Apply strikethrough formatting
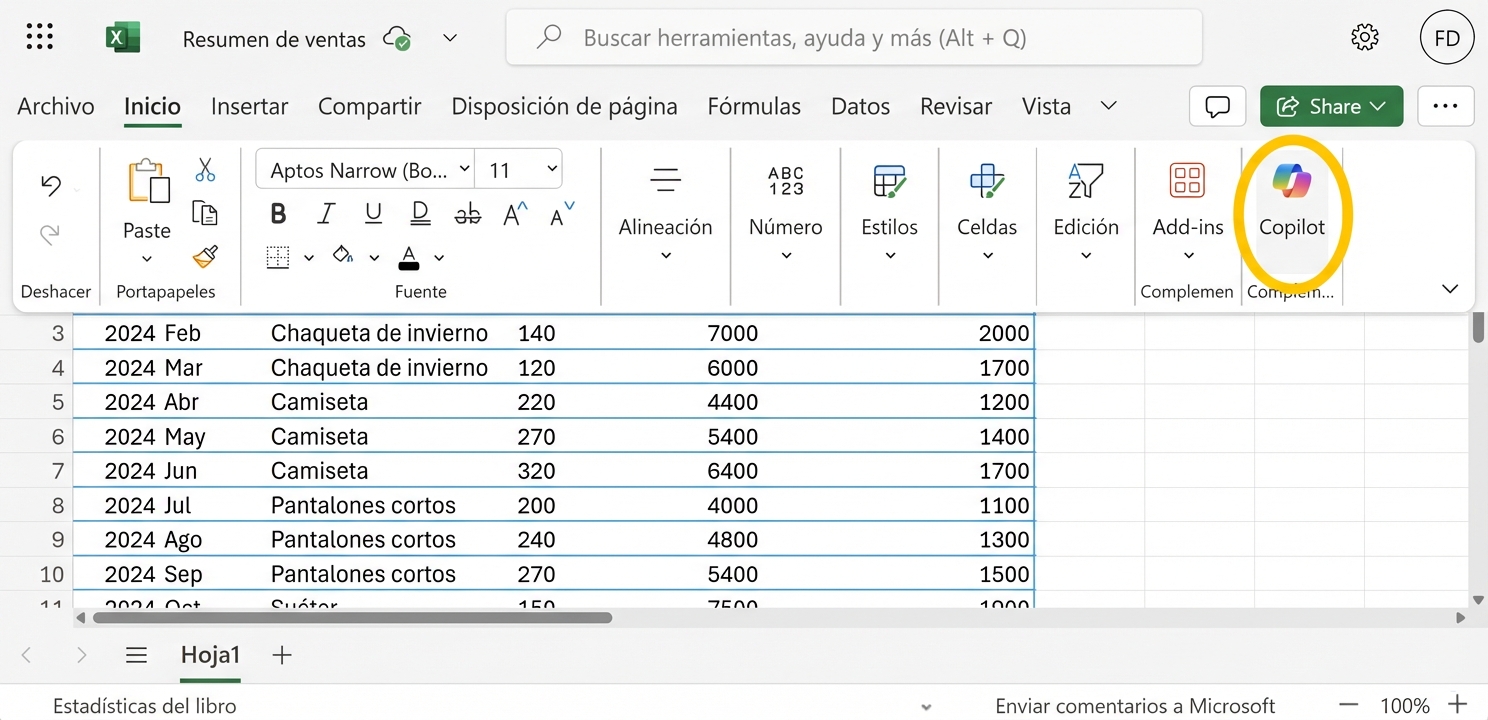 pos(467,213)
